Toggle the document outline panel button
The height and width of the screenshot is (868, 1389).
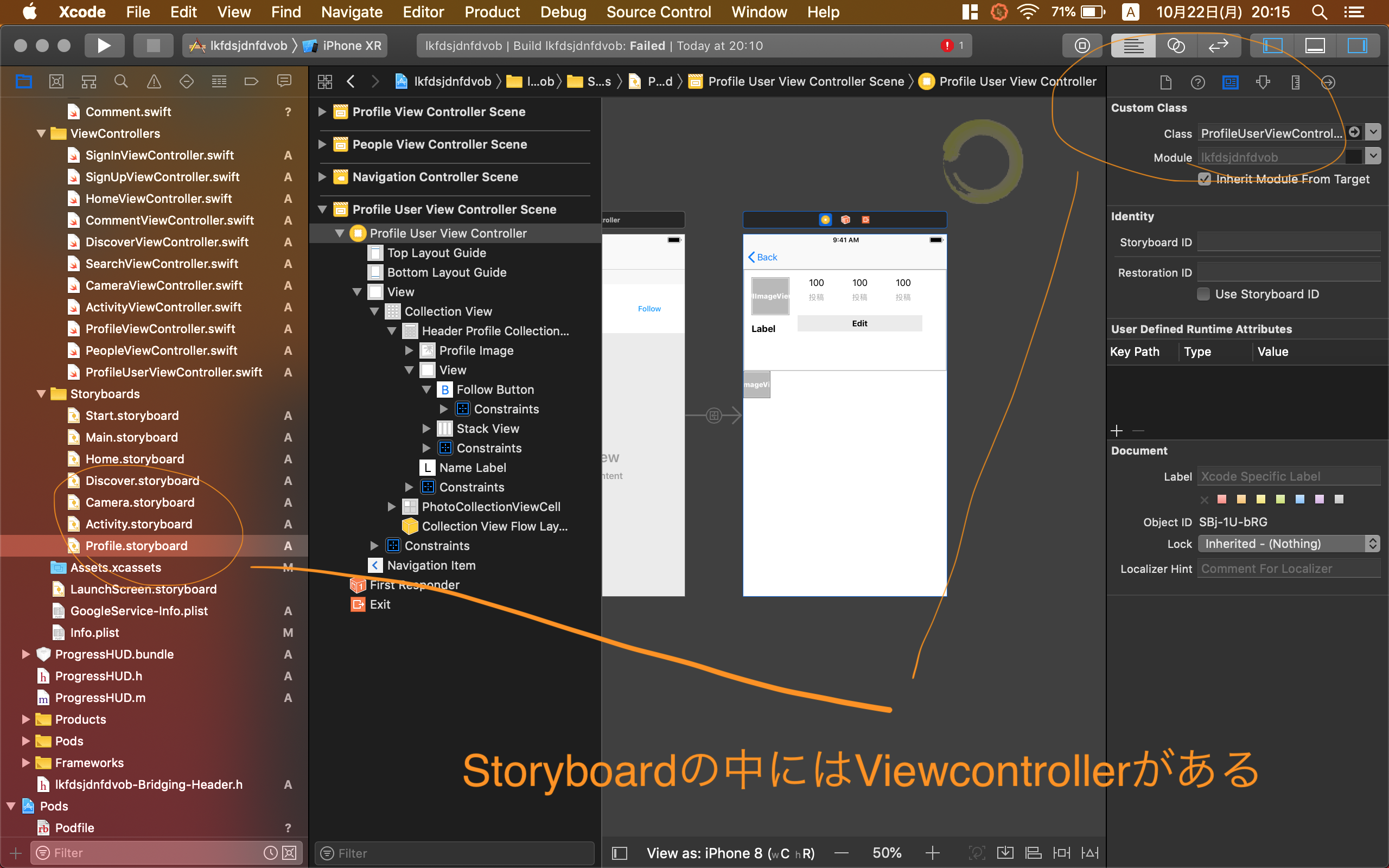[620, 853]
